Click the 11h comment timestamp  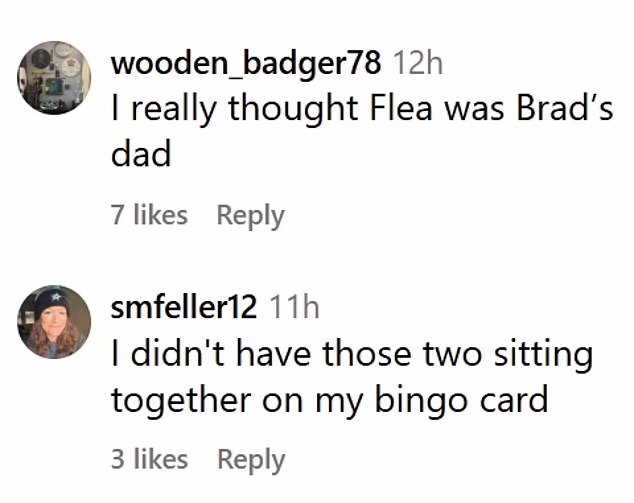[x=295, y=308]
